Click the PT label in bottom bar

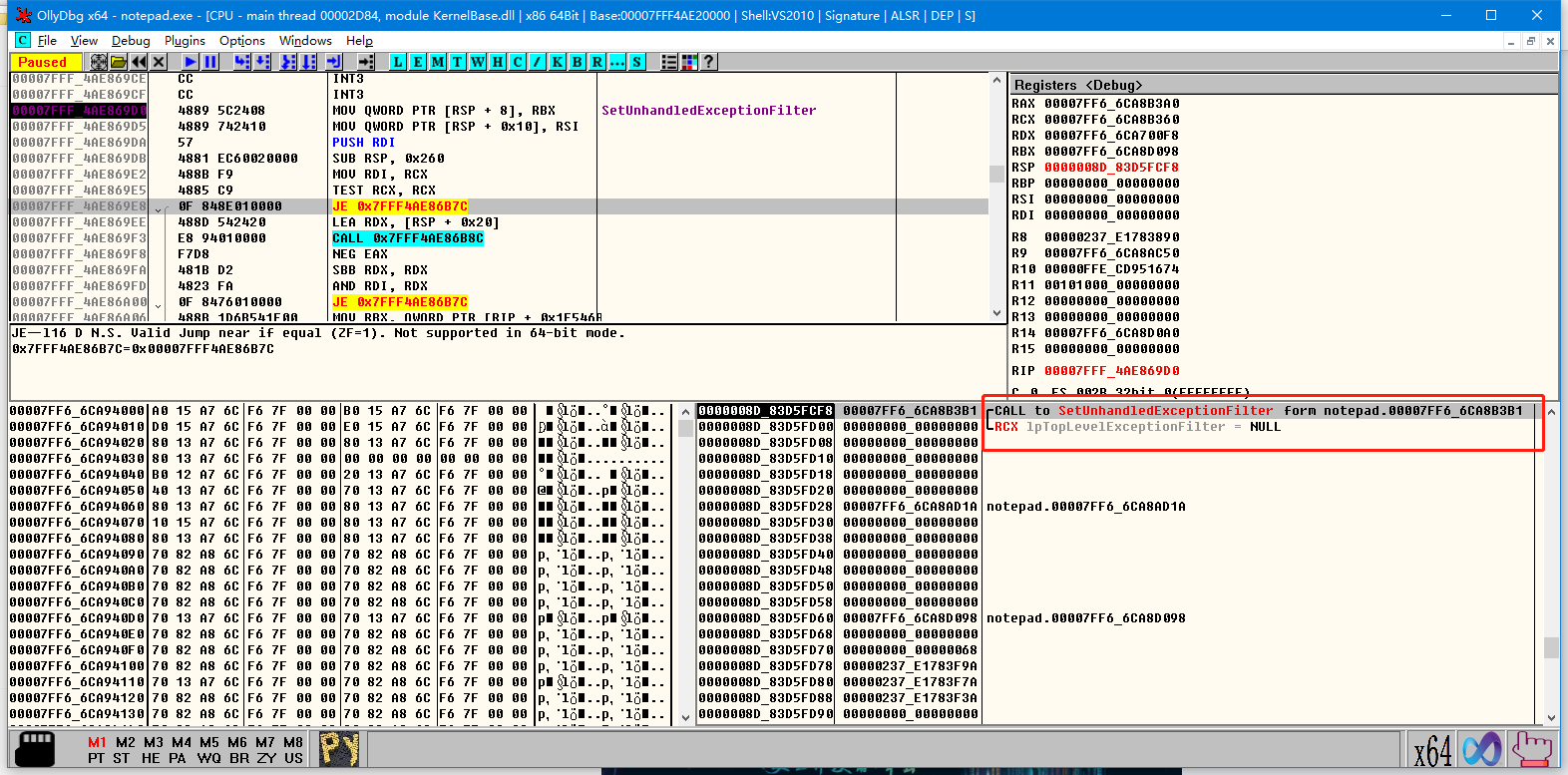[x=96, y=758]
